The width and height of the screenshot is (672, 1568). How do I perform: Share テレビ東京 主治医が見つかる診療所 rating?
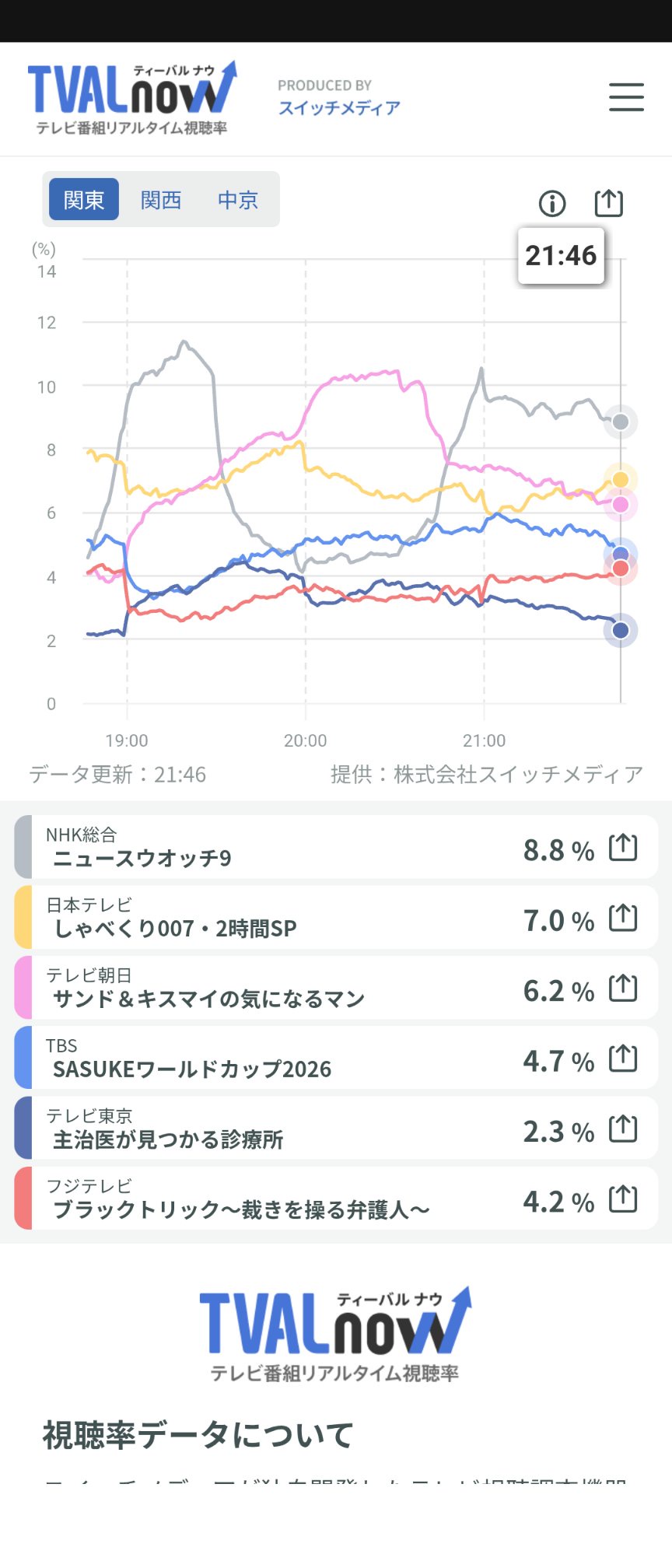click(x=623, y=1129)
